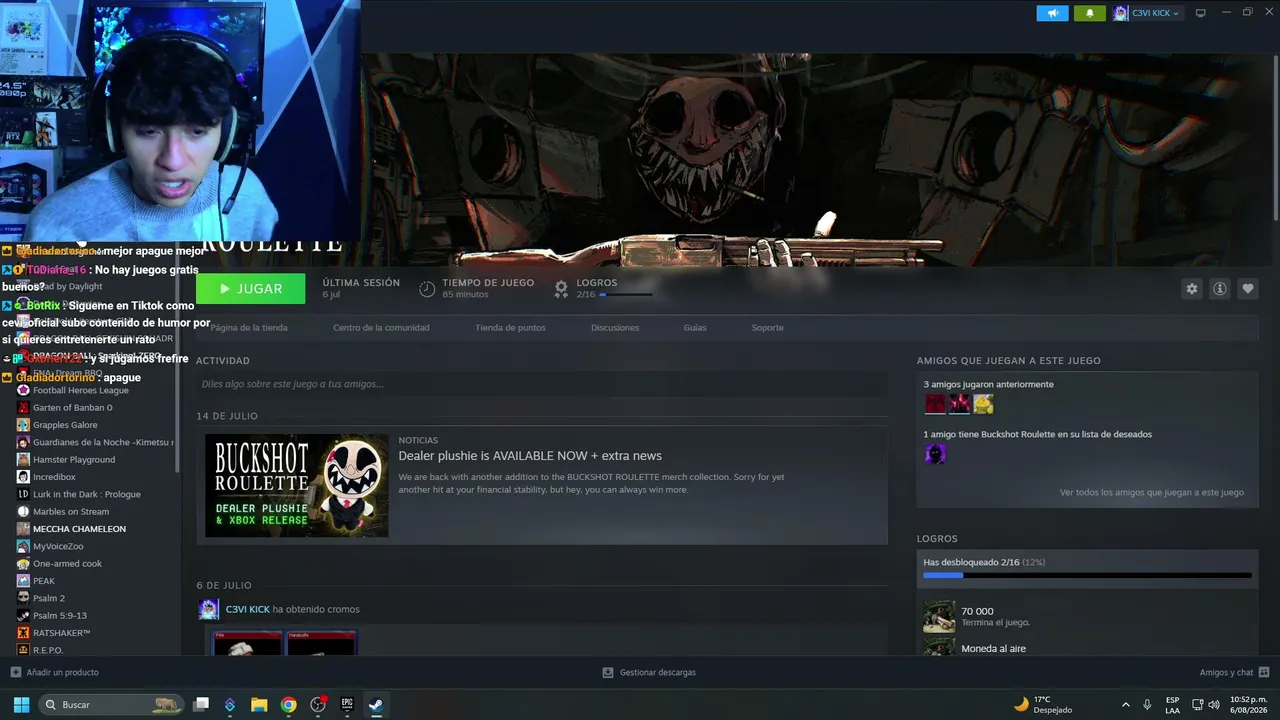
Task: Open Dealer plushie news thumbnail
Action: (297, 486)
